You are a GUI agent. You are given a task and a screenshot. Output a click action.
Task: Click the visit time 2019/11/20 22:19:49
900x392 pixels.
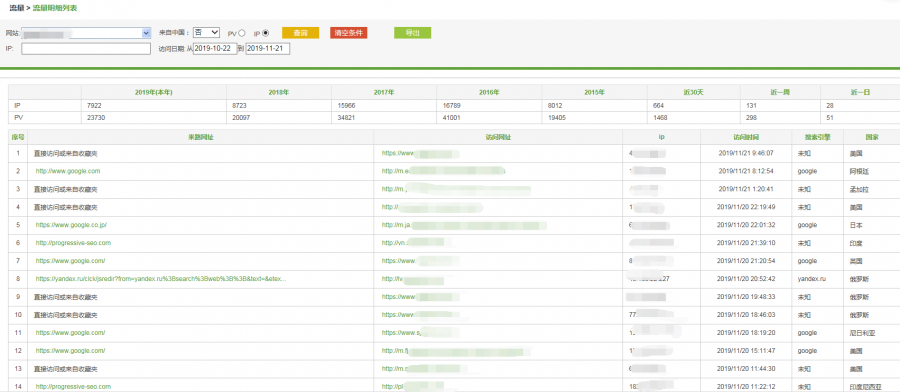(x=746, y=207)
